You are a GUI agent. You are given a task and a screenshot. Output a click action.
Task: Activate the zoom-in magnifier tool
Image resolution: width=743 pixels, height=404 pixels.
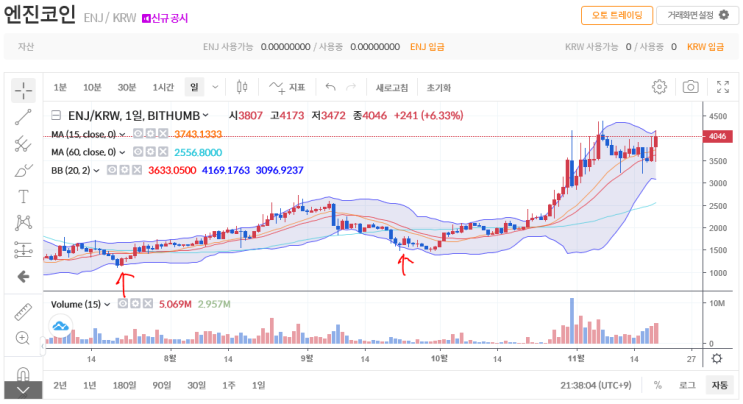tap(23, 338)
